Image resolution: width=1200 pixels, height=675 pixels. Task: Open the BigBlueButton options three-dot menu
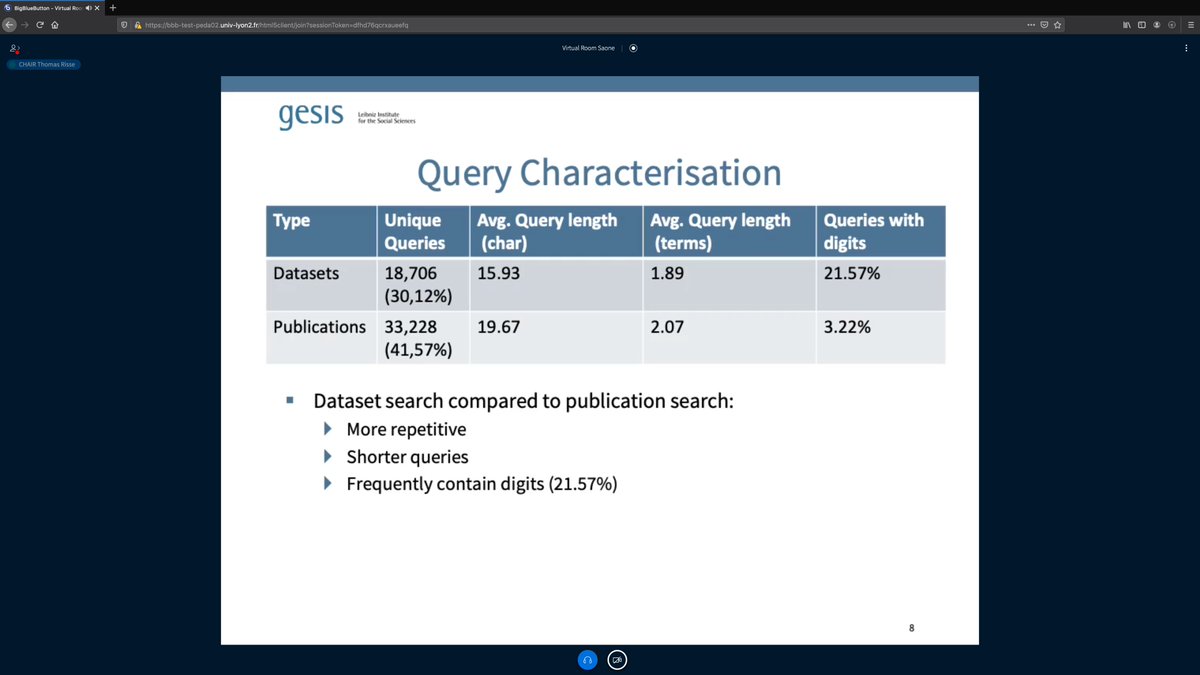(1186, 47)
